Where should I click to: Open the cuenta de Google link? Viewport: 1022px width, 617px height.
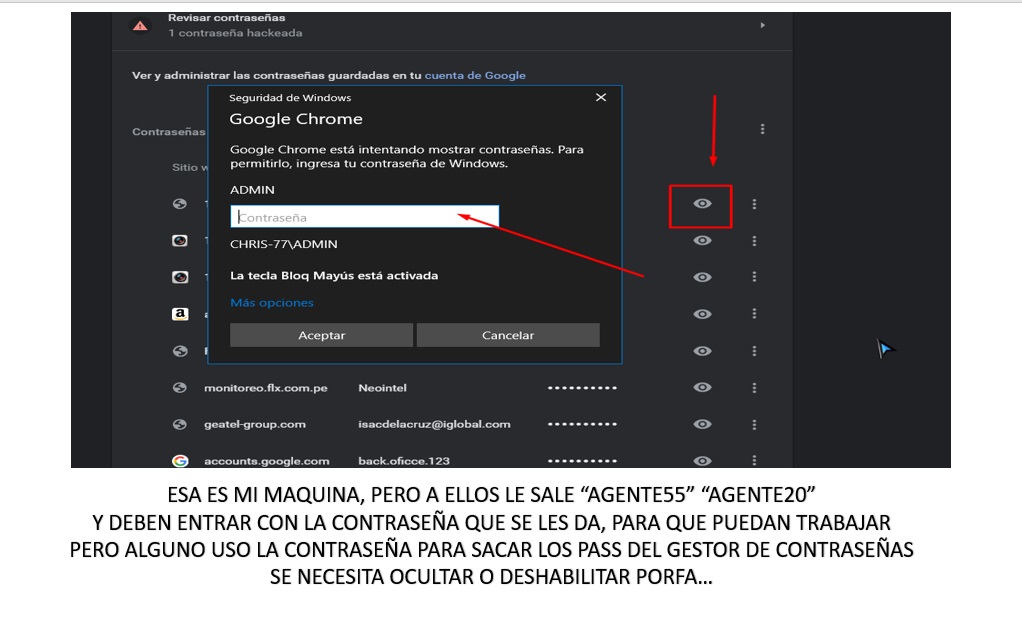tap(474, 75)
